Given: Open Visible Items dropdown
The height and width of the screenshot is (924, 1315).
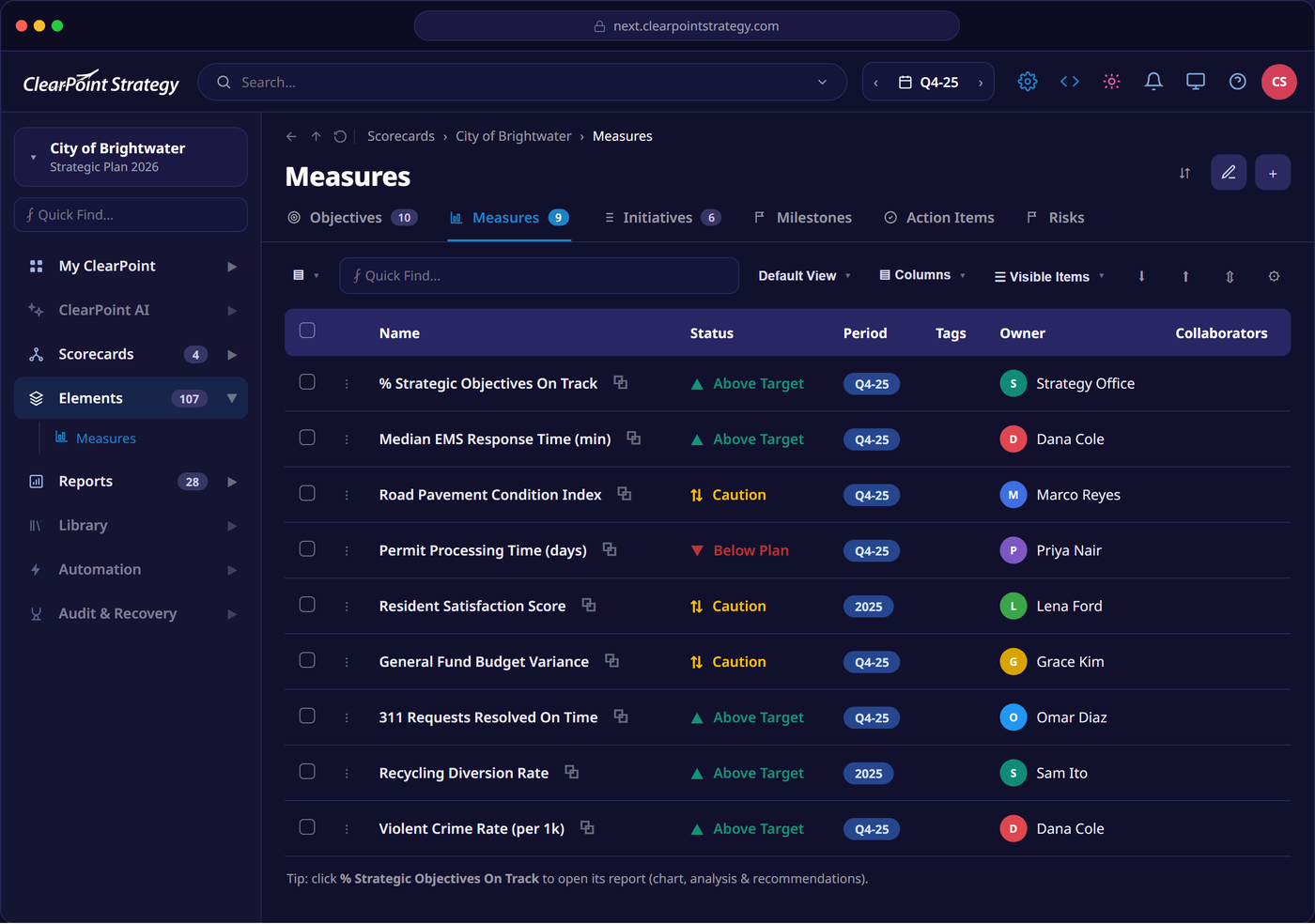Looking at the screenshot, I should click(x=1050, y=276).
